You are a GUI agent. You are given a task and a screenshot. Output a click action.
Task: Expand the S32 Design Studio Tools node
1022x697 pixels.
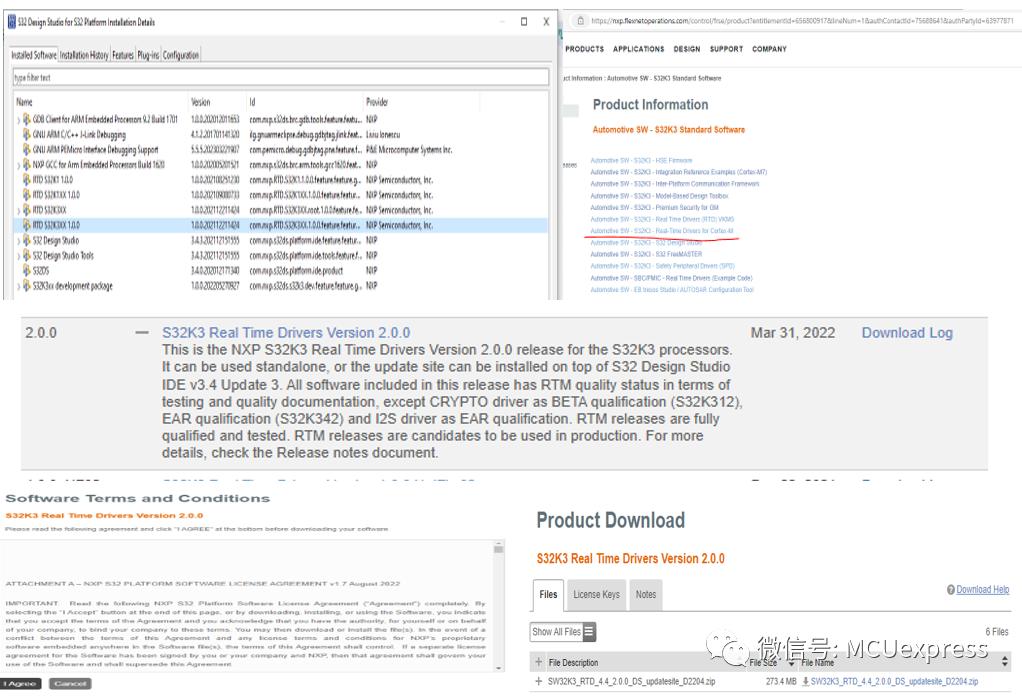[18, 256]
